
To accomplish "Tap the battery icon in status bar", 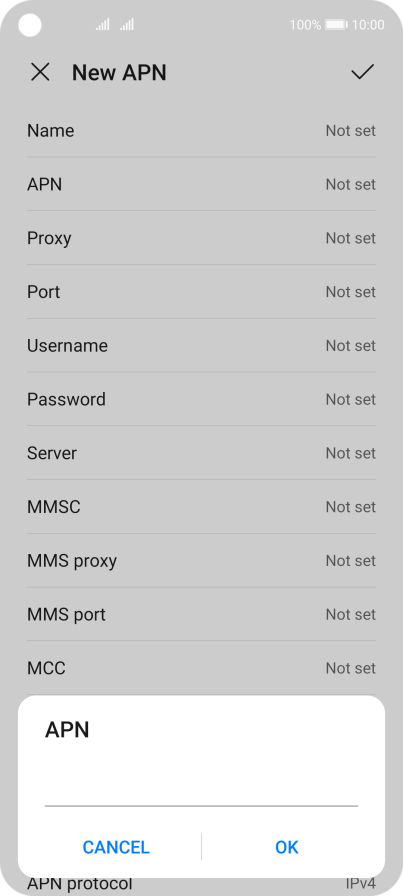I will pos(336,25).
